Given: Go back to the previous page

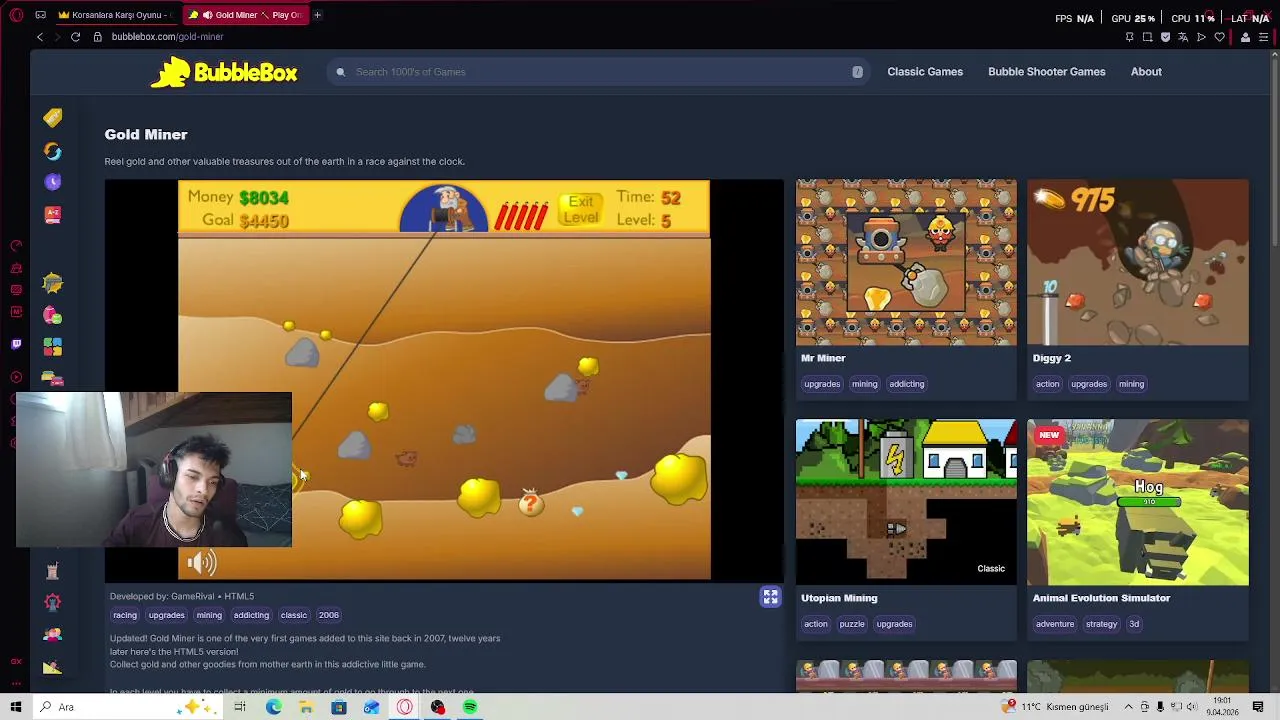Looking at the screenshot, I should 40,37.
